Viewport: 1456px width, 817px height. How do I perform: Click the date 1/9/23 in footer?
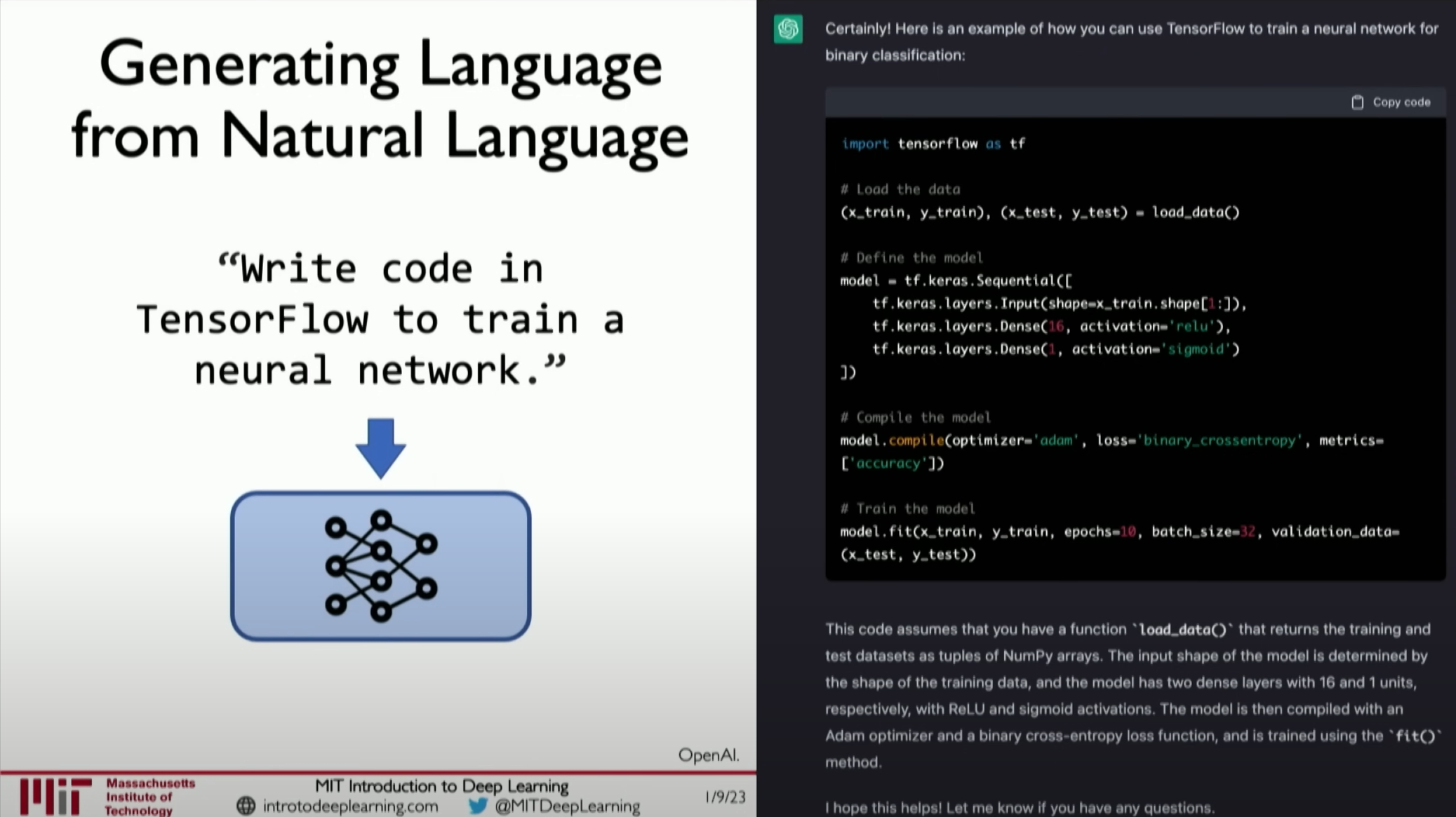[x=725, y=797]
